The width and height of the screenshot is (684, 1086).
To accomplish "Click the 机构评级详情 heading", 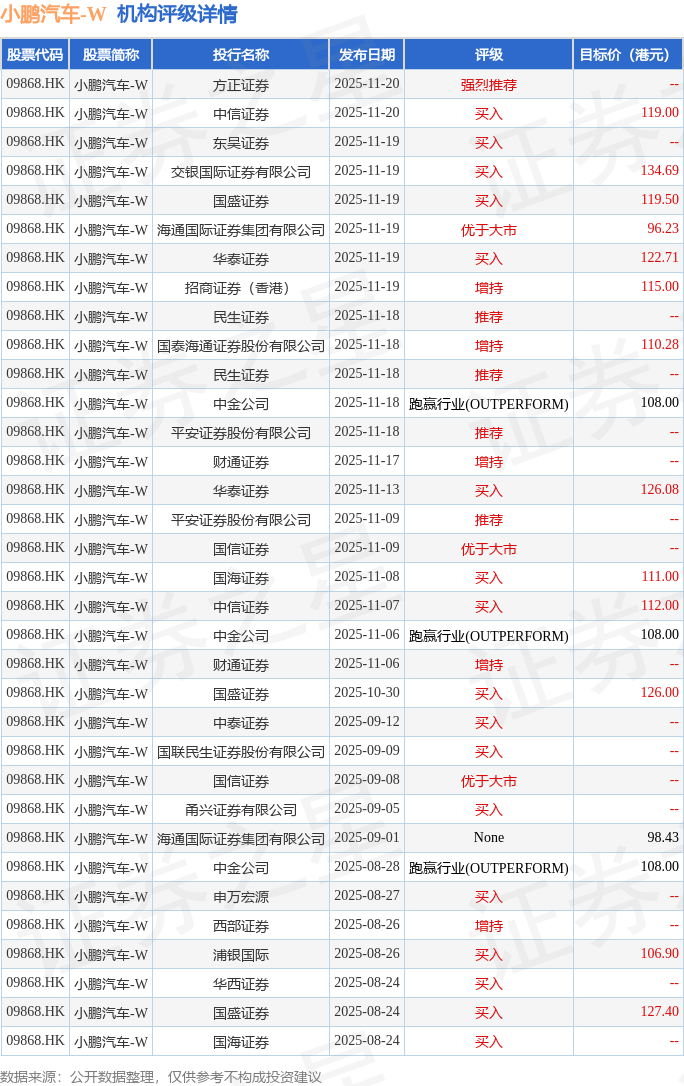I will tap(177, 14).
